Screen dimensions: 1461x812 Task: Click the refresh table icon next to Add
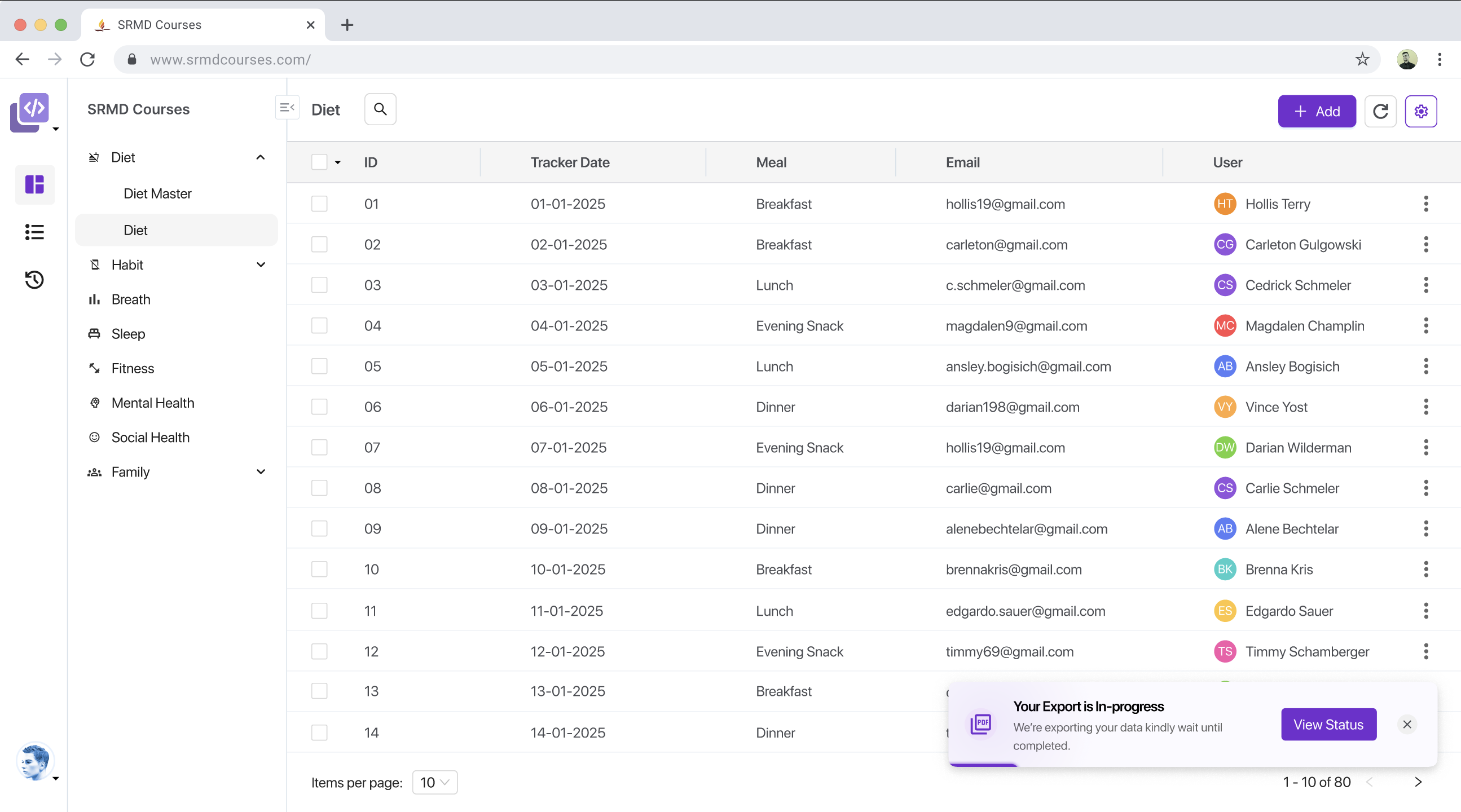pos(1380,111)
